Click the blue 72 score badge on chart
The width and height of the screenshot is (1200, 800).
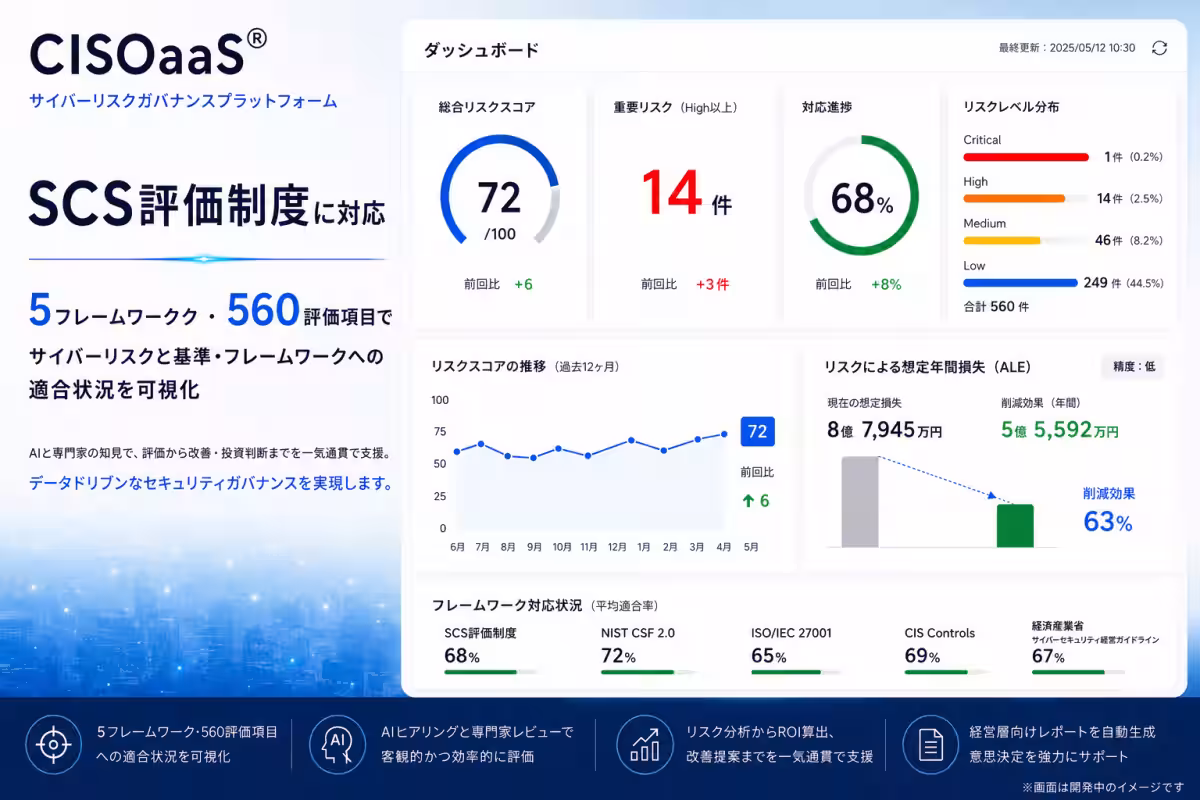[x=757, y=432]
